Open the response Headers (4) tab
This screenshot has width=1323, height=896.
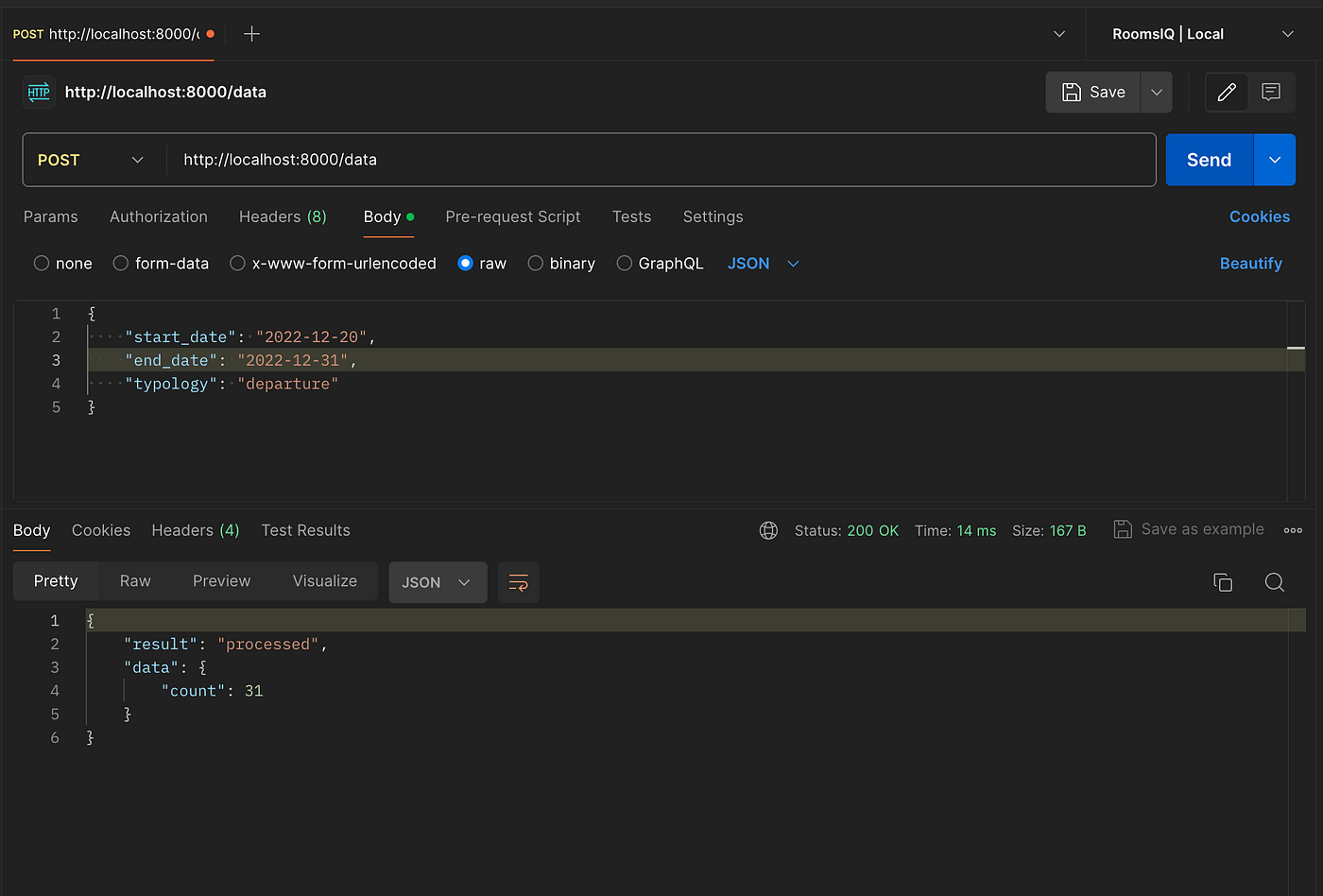(196, 530)
